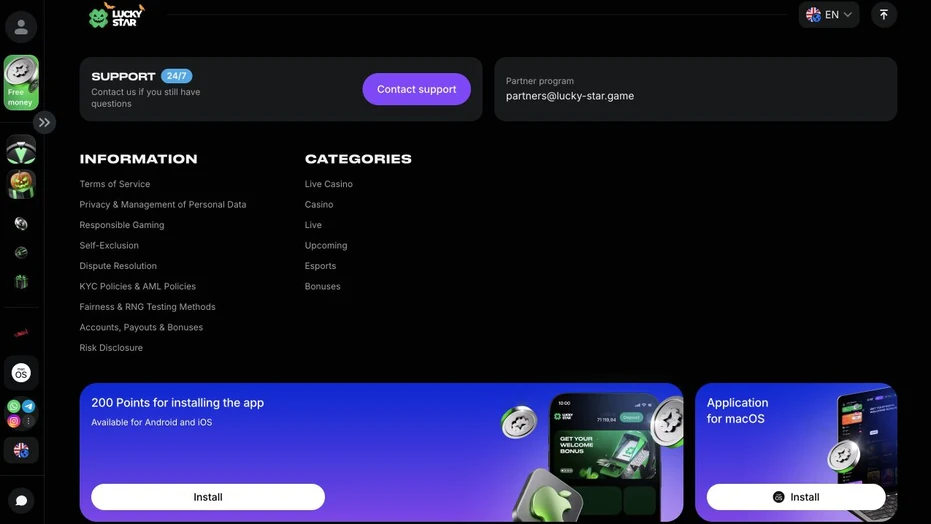Open Fairness & RNG Testing Methods link

(x=147, y=307)
